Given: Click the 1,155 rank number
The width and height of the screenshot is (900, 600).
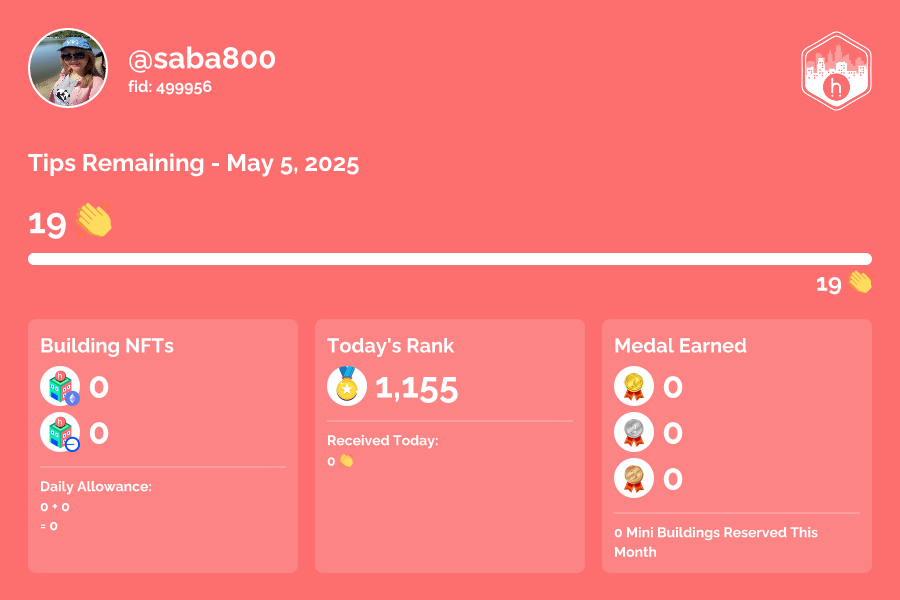Looking at the screenshot, I should click(417, 388).
